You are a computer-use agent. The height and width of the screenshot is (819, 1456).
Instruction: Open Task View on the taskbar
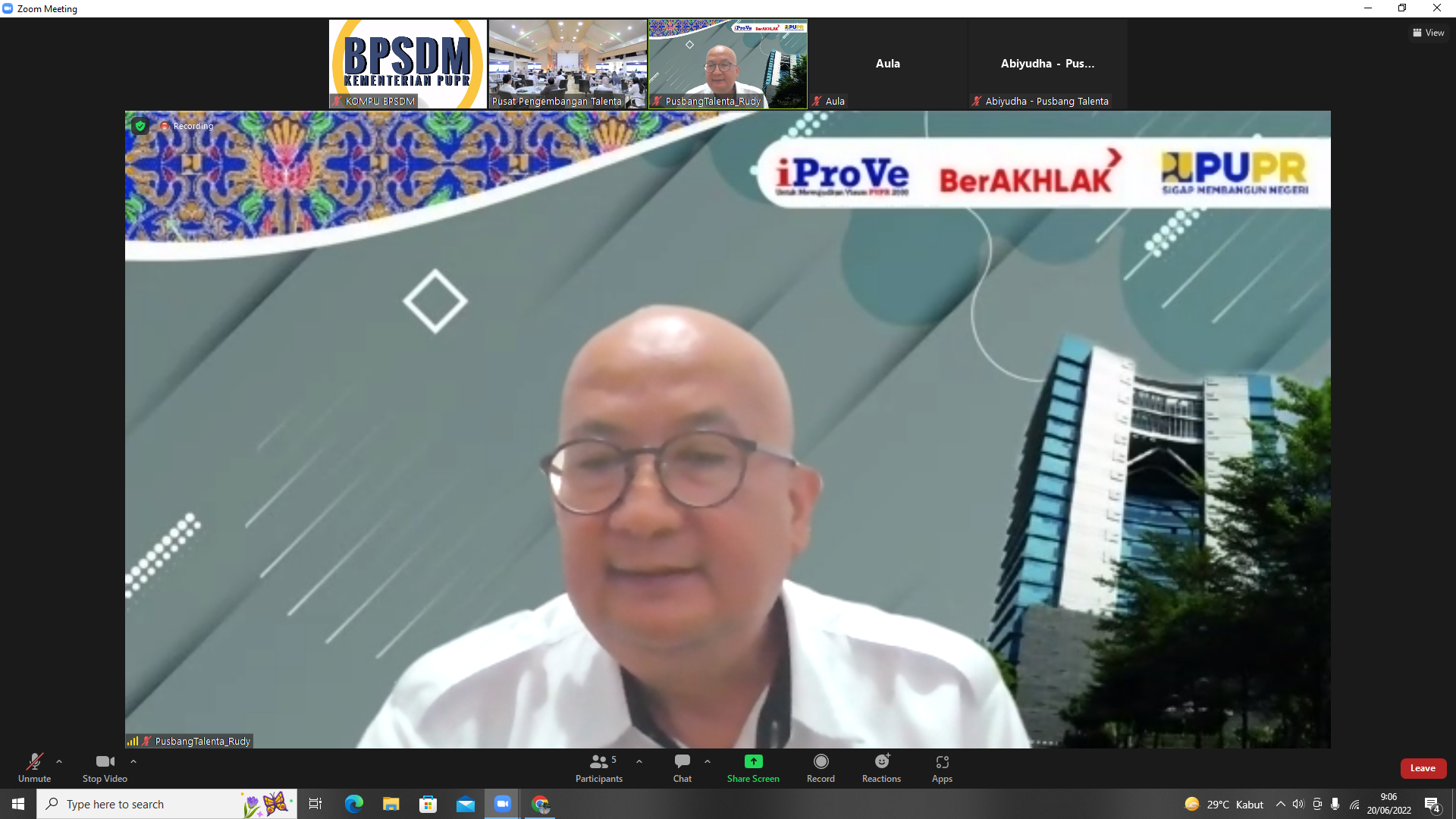pyautogui.click(x=315, y=804)
